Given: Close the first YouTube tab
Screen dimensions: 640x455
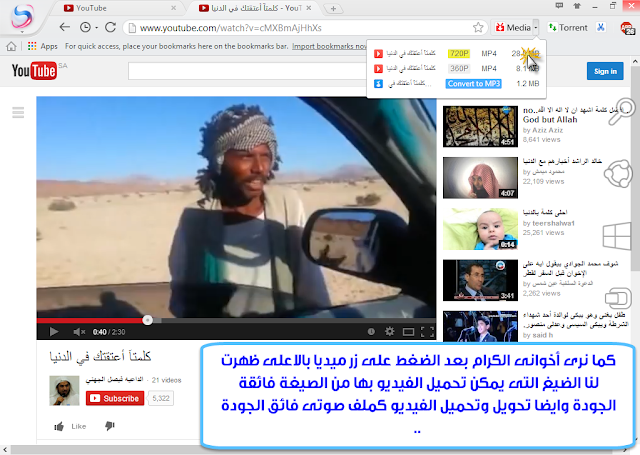Looking at the screenshot, I should coord(173,8).
